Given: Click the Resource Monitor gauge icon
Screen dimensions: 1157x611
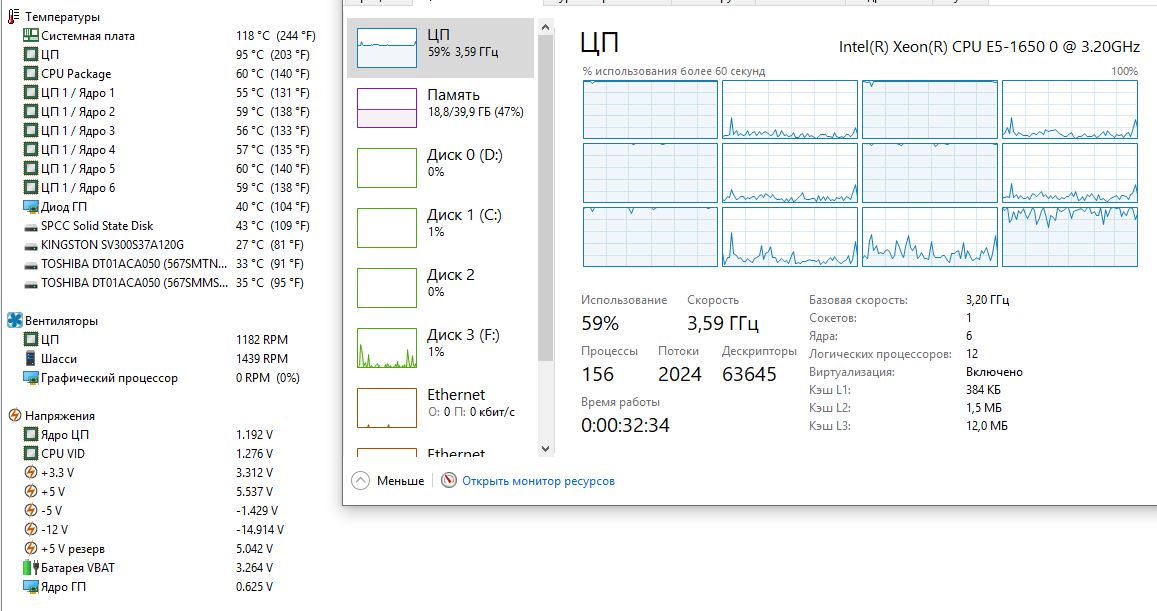Looking at the screenshot, I should [x=448, y=481].
